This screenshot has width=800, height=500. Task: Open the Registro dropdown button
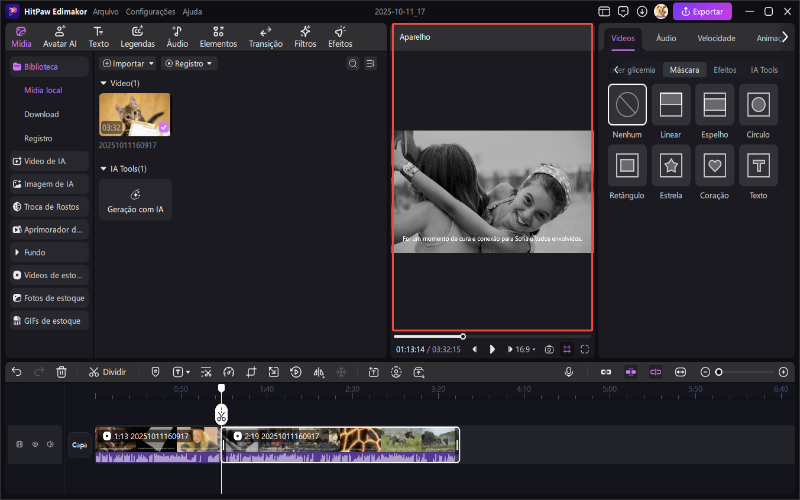189,63
